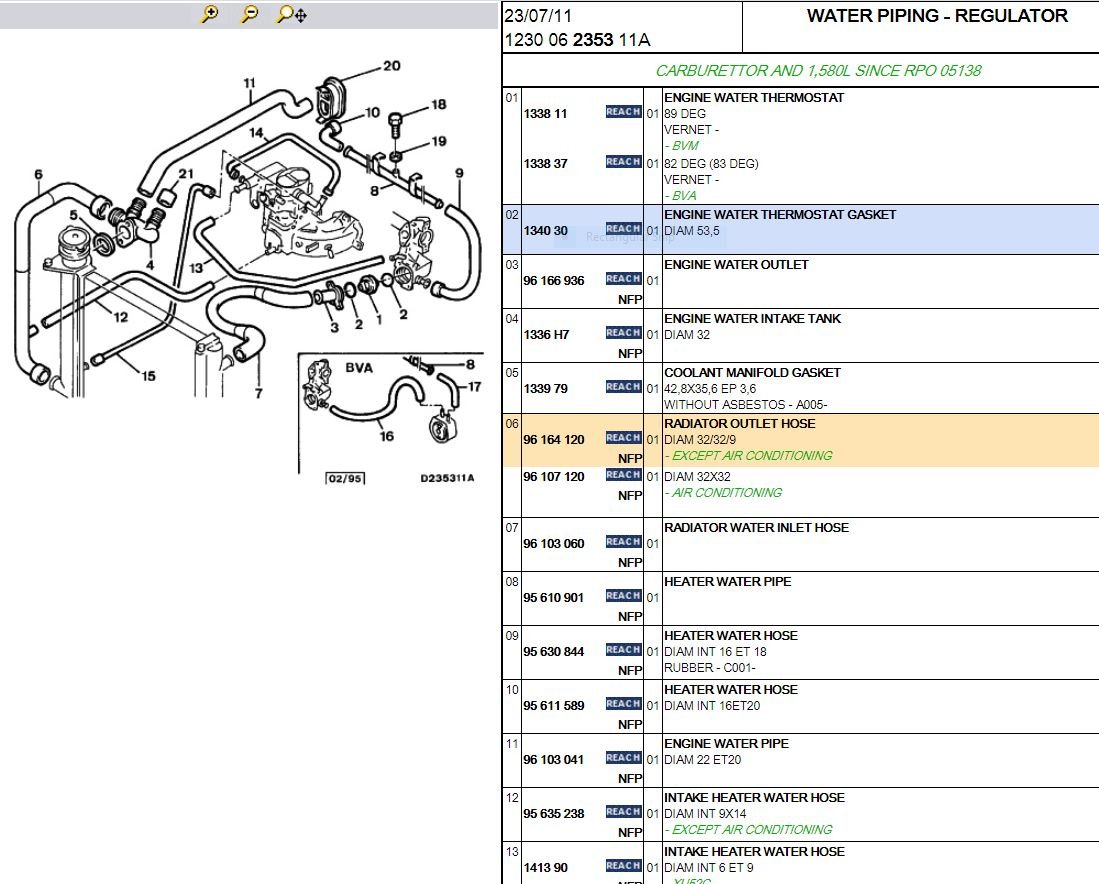Click callout number 18 in diagram
1099x884 pixels.
click(439, 104)
